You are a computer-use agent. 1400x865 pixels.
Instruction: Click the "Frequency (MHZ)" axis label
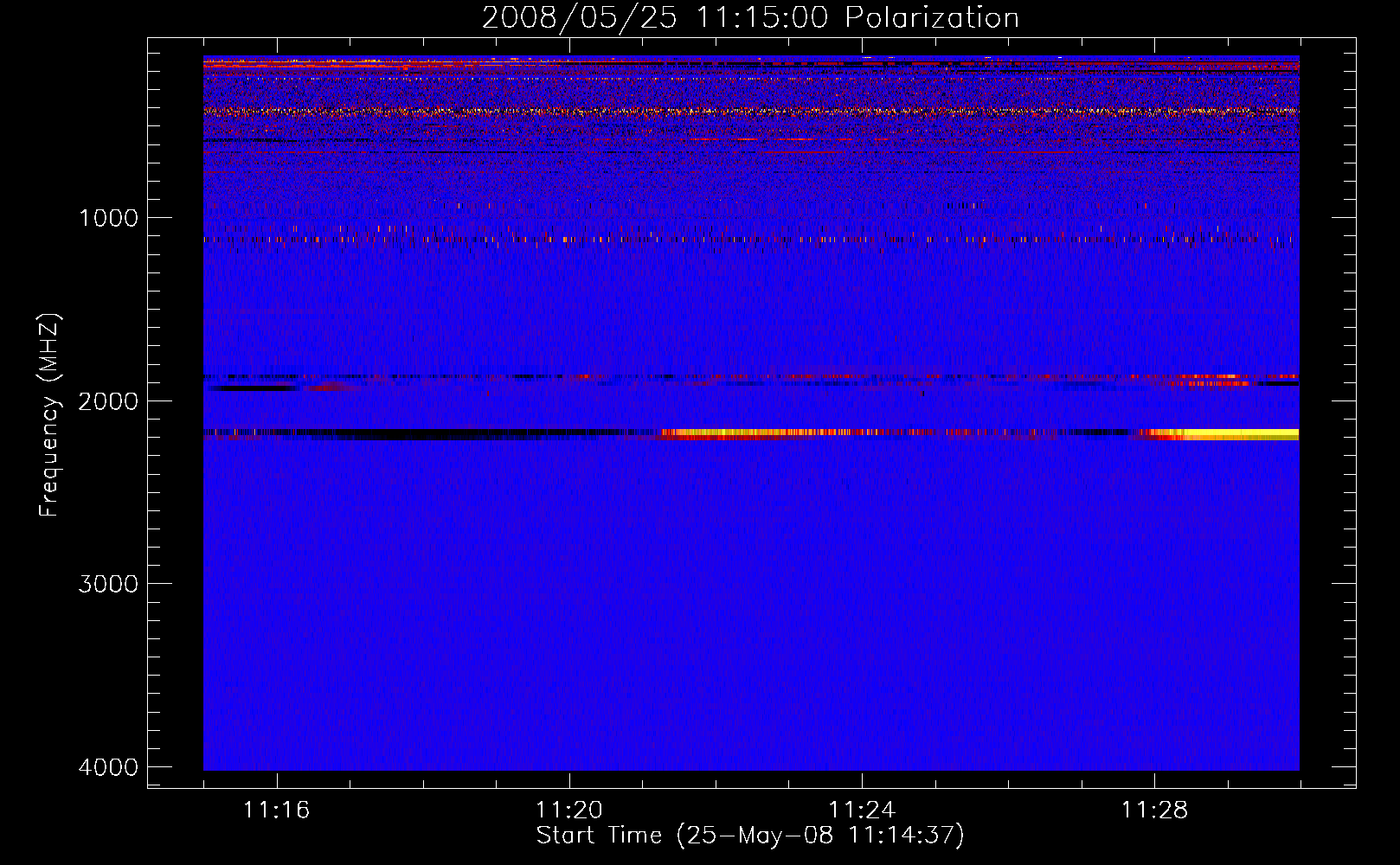point(49,415)
